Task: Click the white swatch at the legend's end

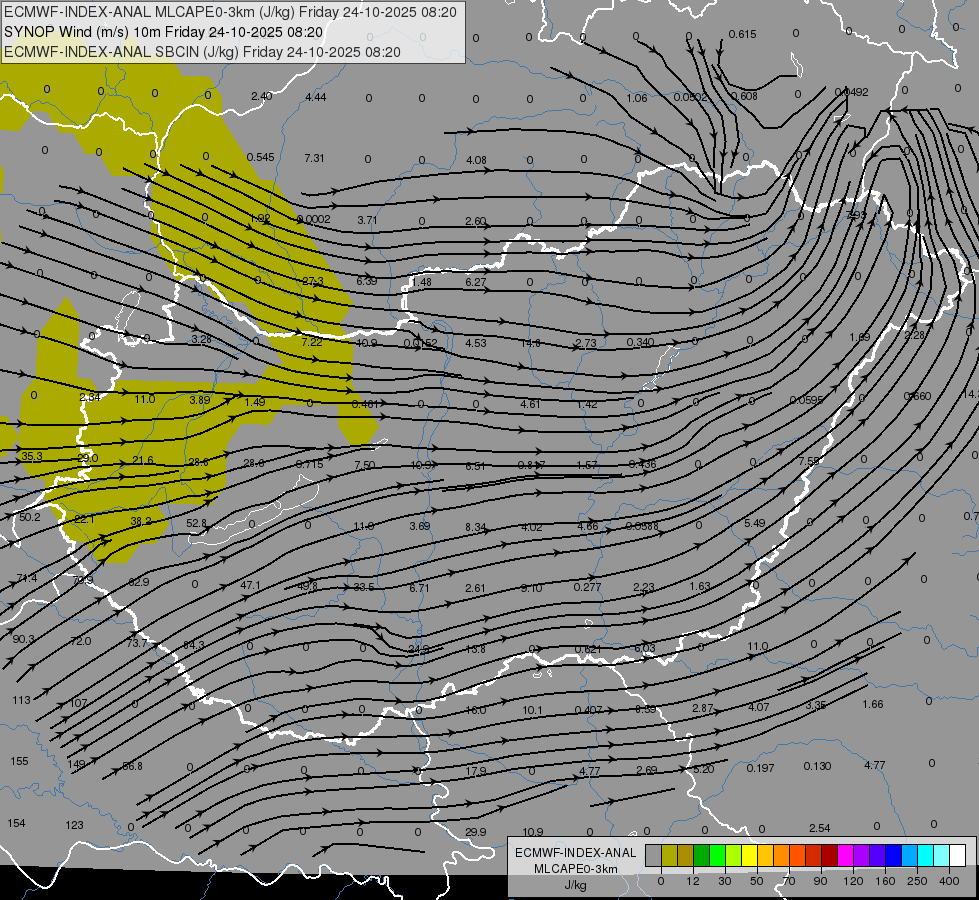Action: tap(957, 856)
